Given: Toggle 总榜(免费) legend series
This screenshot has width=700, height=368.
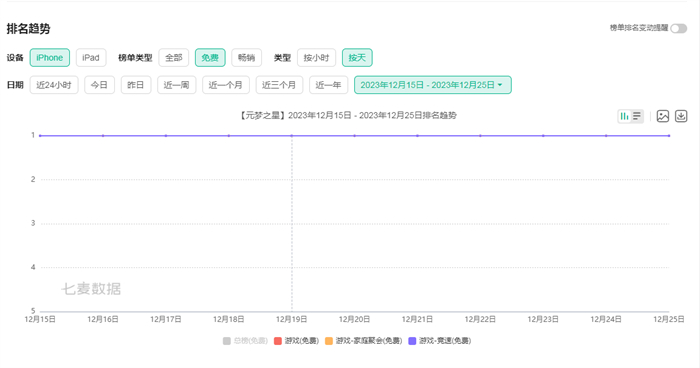Looking at the screenshot, I should click(x=245, y=341).
